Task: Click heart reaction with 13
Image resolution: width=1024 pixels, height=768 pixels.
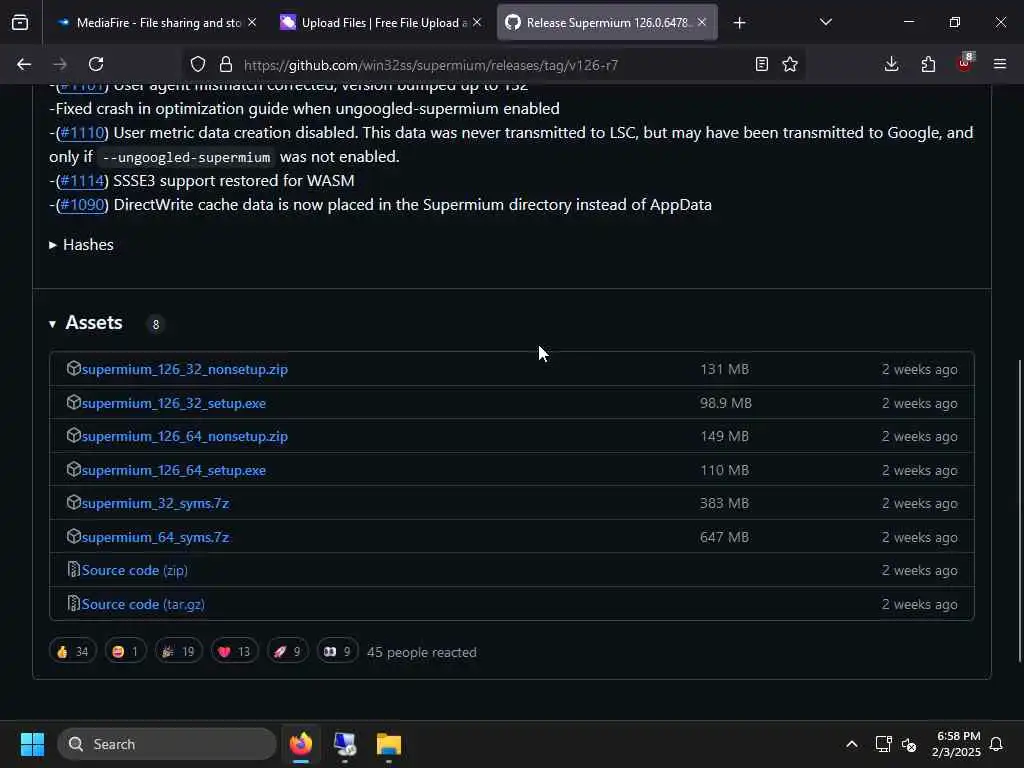Action: coord(234,651)
